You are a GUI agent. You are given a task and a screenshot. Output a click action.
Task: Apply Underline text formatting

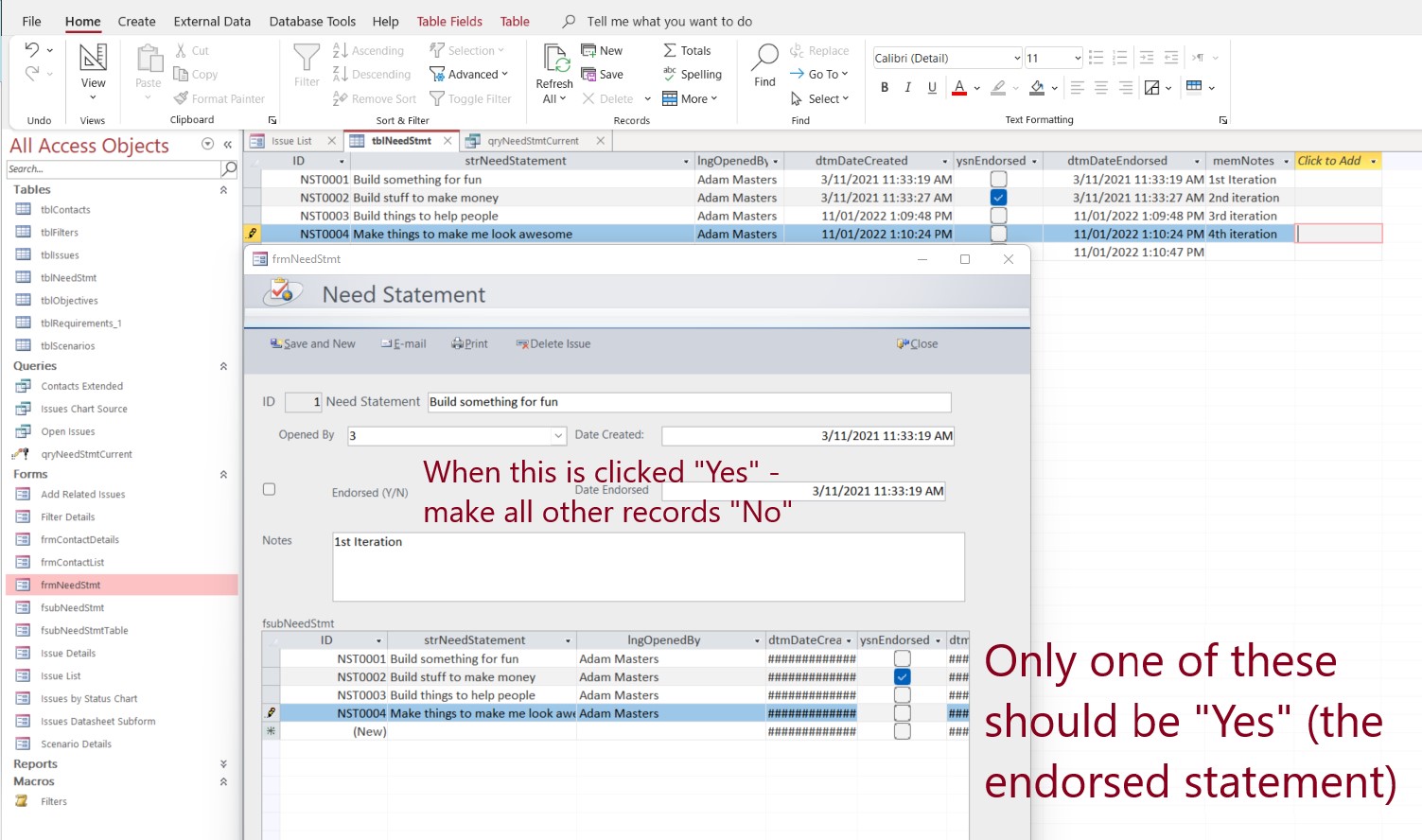coord(932,87)
